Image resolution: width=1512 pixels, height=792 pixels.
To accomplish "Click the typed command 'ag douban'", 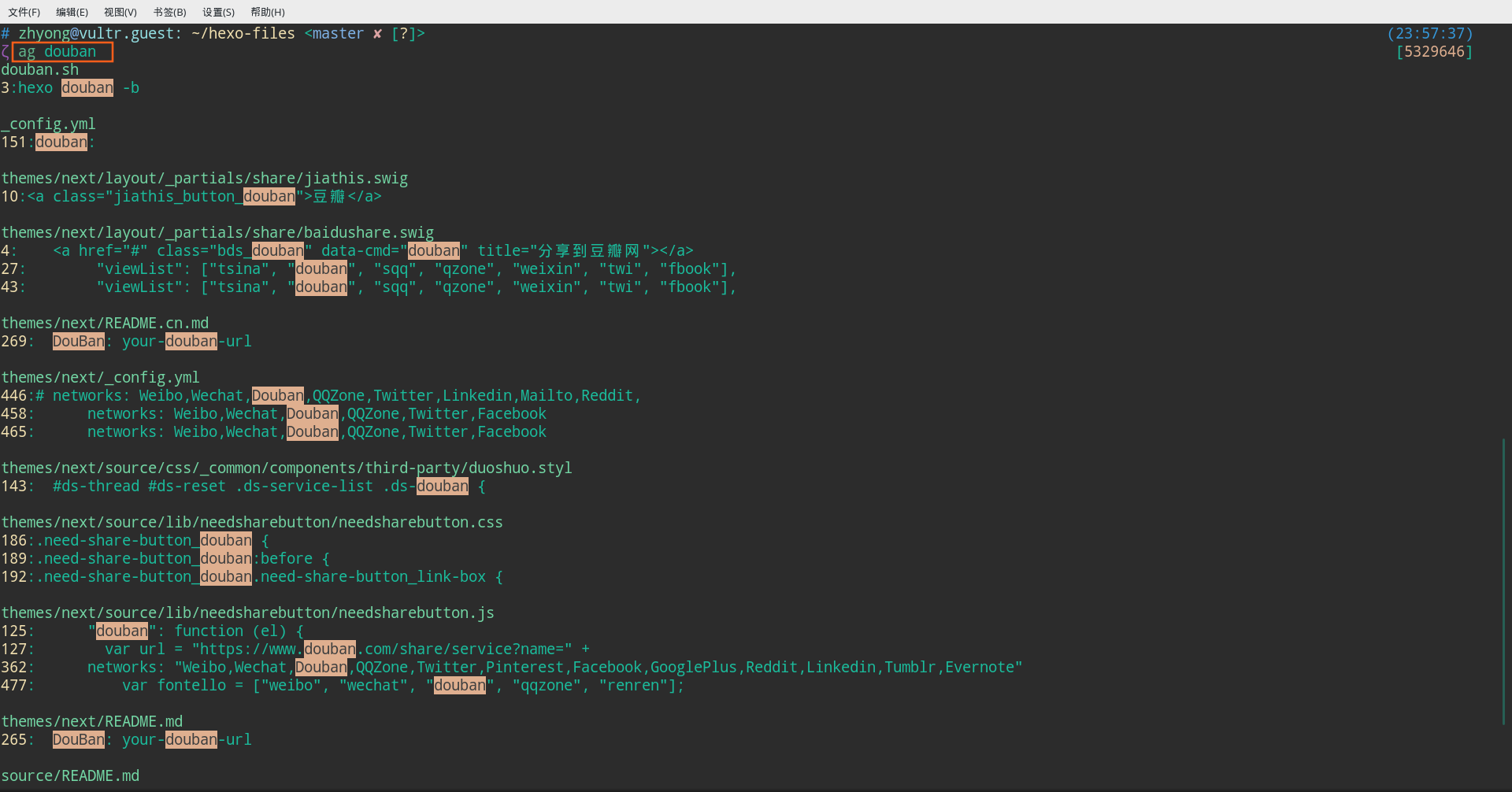I will tap(57, 52).
